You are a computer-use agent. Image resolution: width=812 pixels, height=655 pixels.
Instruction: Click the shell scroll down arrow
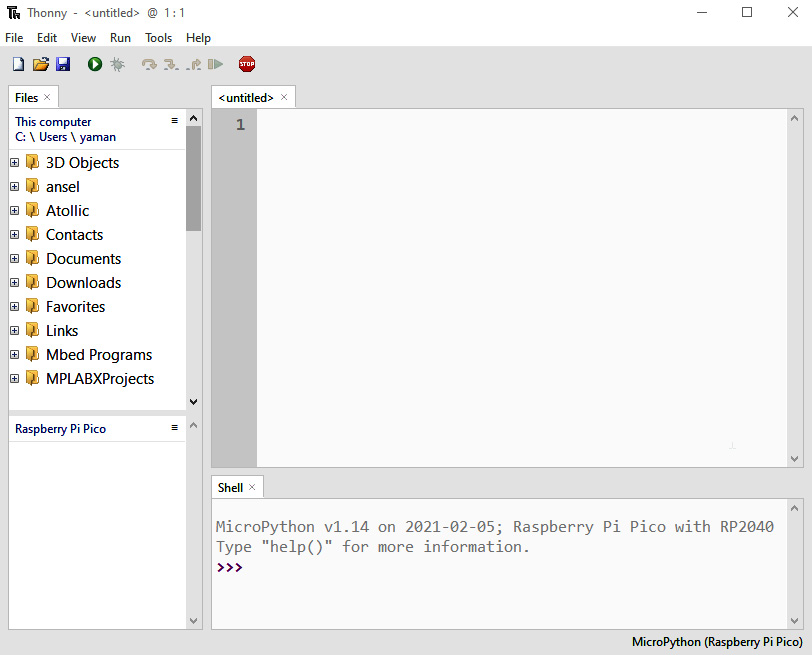(795, 621)
